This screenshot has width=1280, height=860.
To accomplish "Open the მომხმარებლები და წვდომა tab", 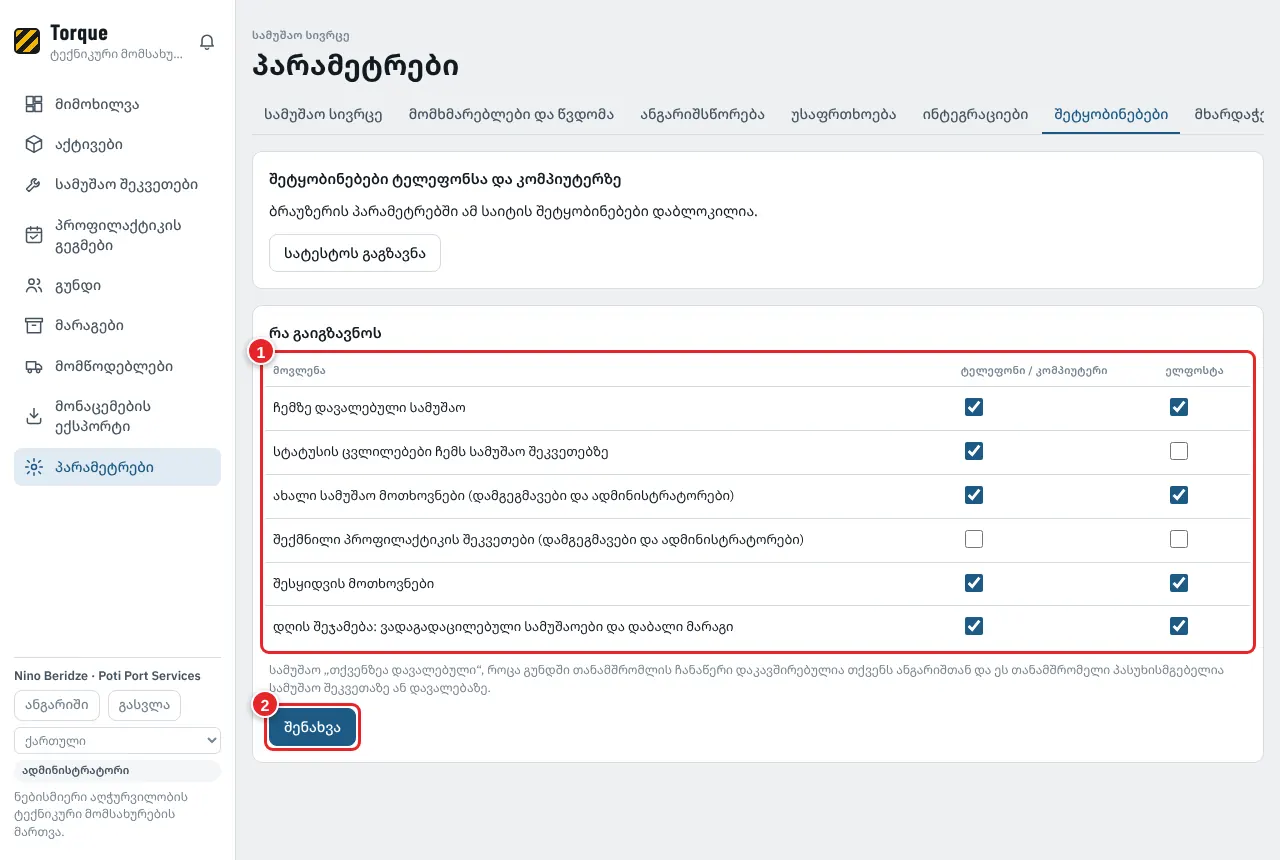I will (x=511, y=114).
